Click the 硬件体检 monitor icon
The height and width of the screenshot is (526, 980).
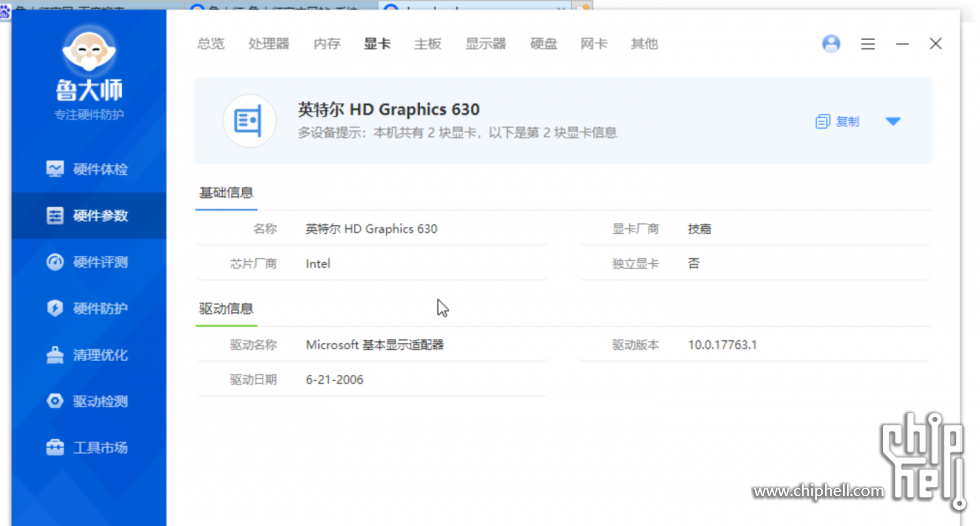[x=55, y=169]
